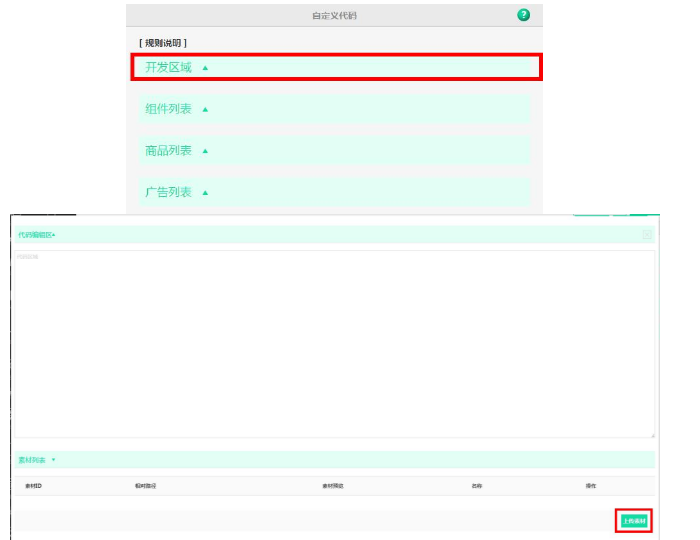Select the 素材预览 column header
Screen dimensions: 700x540
(333, 486)
